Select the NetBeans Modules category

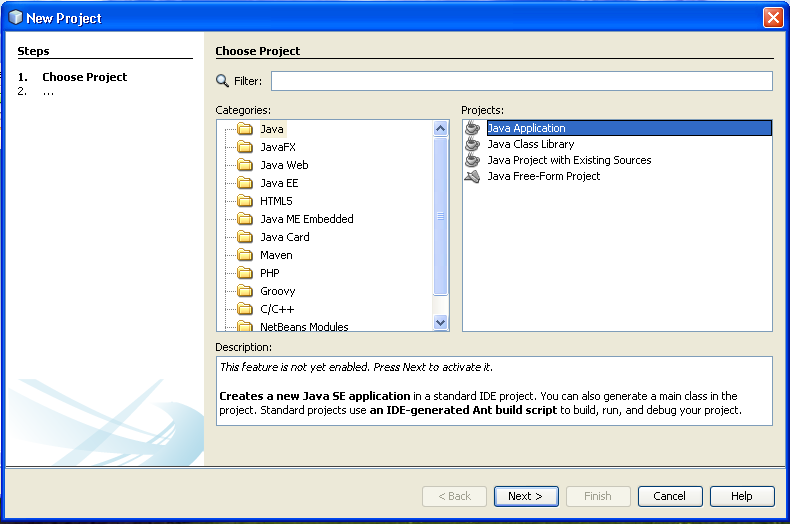(304, 326)
